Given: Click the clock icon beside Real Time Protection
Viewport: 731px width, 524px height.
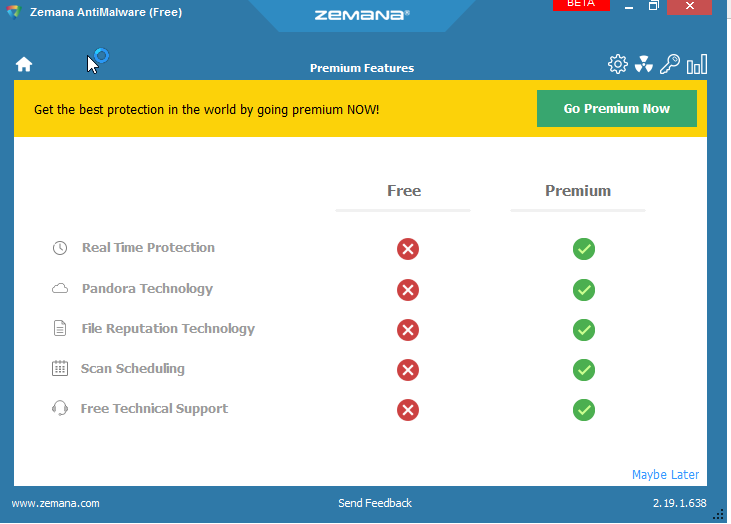Looking at the screenshot, I should (x=60, y=248).
